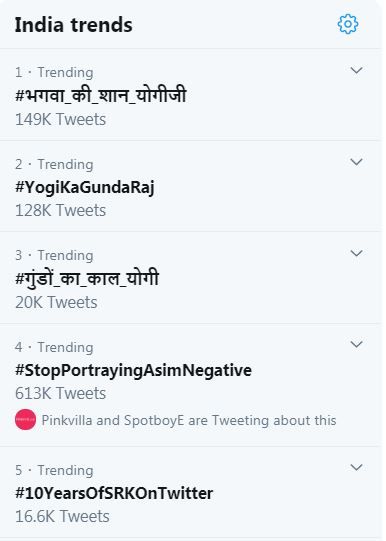Expand options for trend number 1

356,70
